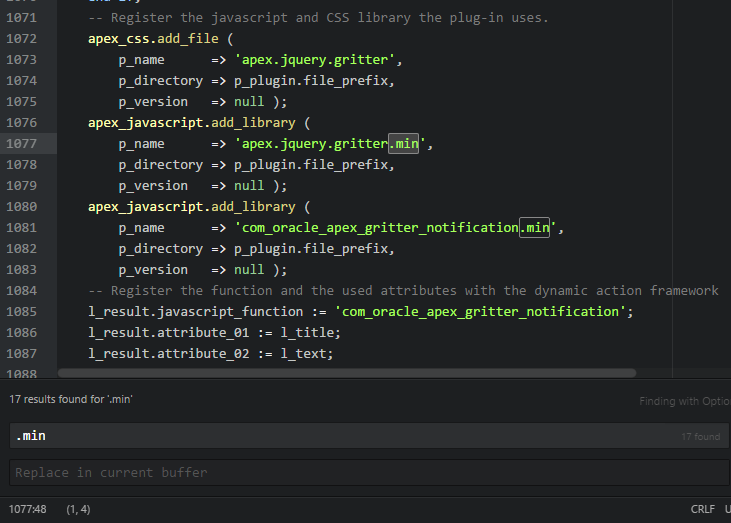Click 'l_result.javascript_function' on line 1085

click(195, 311)
